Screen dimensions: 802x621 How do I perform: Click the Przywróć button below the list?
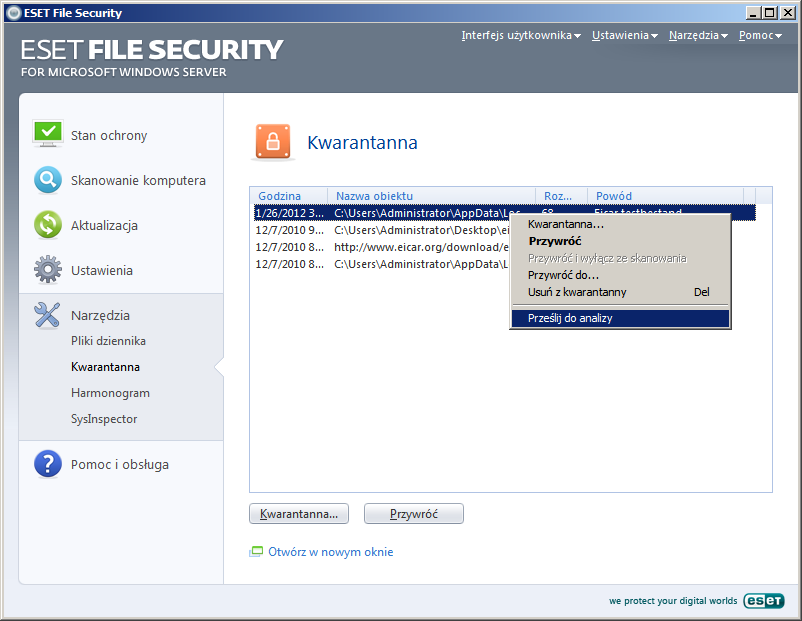pyautogui.click(x=414, y=514)
